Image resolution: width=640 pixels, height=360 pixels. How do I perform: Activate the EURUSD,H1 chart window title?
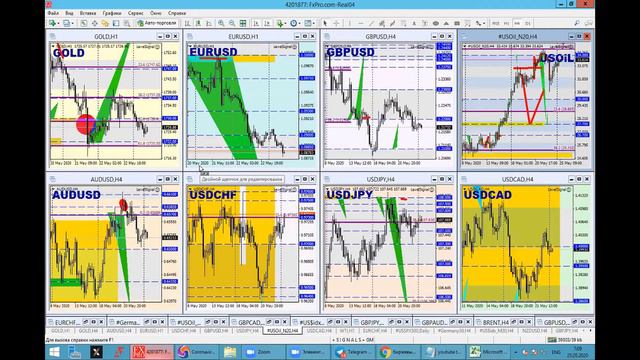243,36
